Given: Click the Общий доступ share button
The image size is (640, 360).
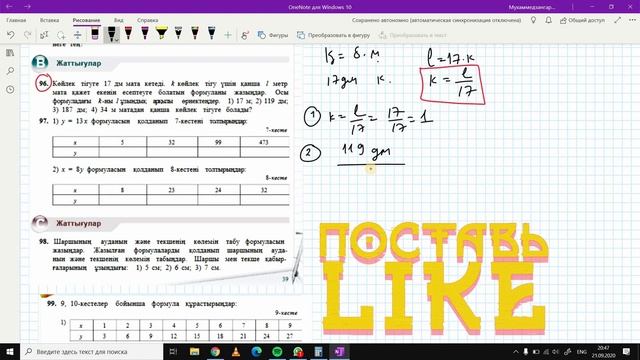Looking at the screenshot, I should [582, 20].
